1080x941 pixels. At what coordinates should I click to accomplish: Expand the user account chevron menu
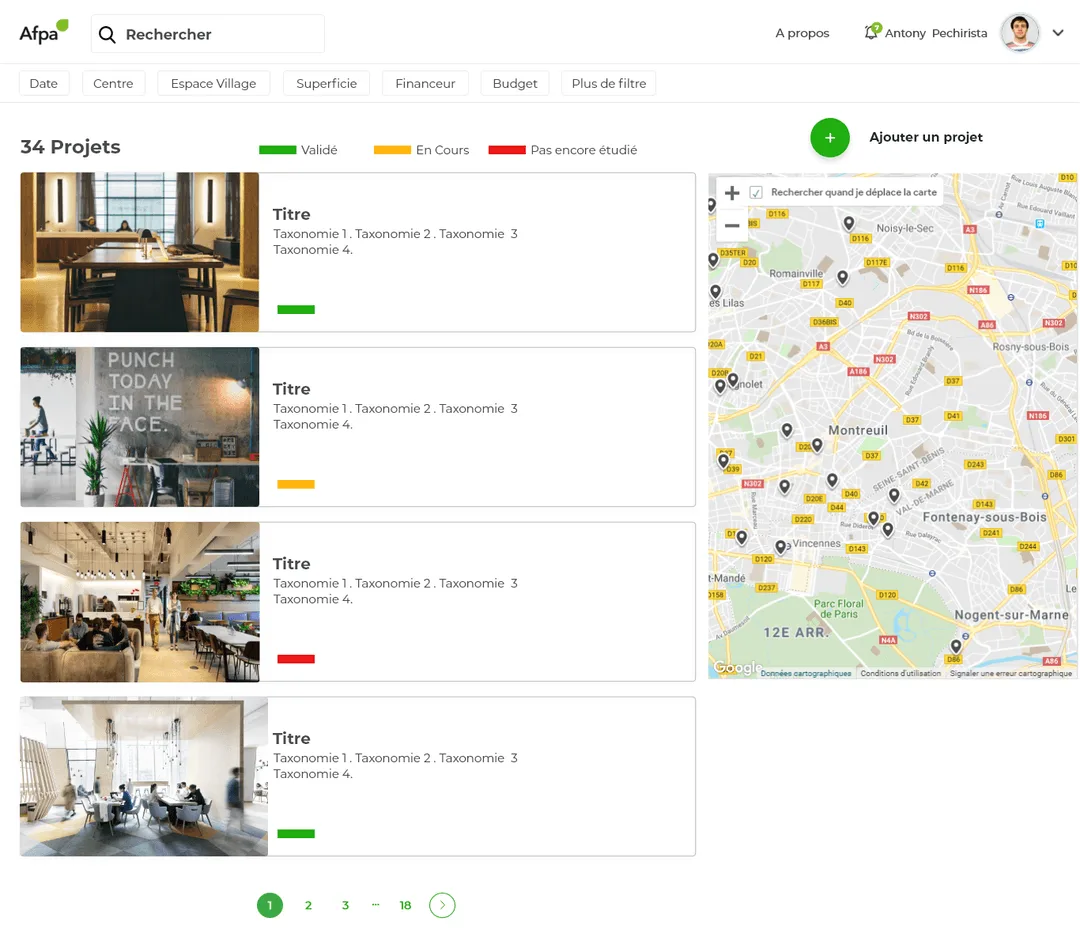(1058, 32)
